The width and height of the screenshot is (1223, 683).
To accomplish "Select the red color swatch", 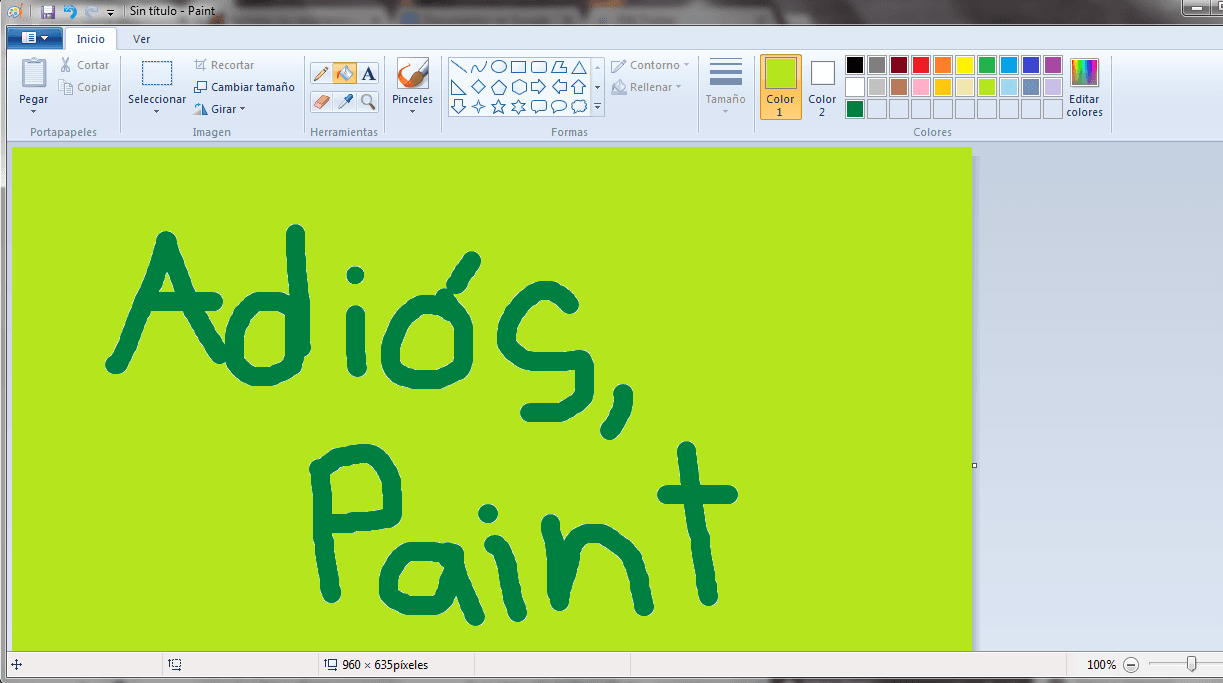I will pos(921,64).
